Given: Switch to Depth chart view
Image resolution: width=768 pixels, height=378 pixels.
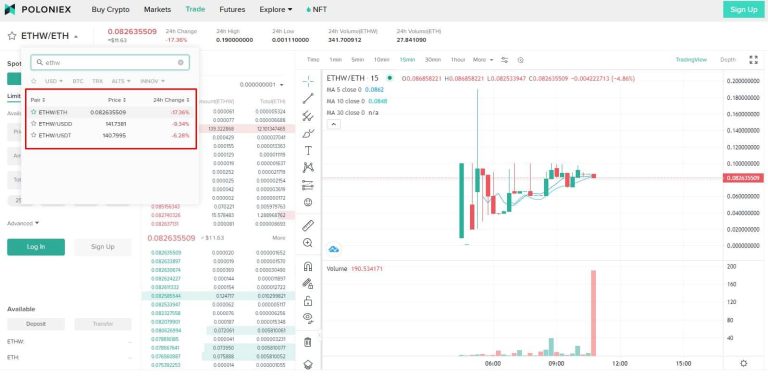Looking at the screenshot, I should point(728,60).
